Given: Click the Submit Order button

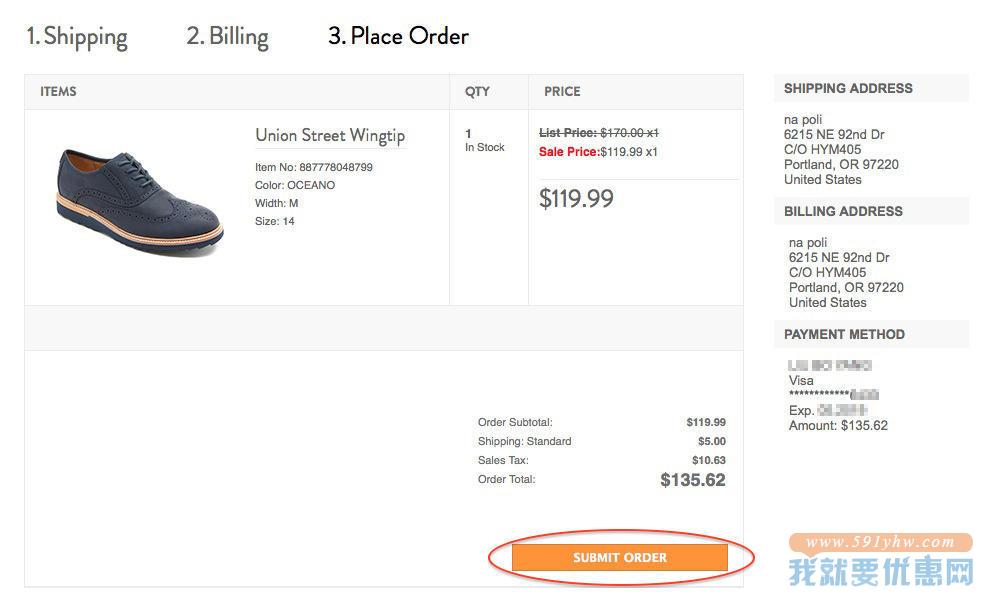Looking at the screenshot, I should tap(619, 558).
